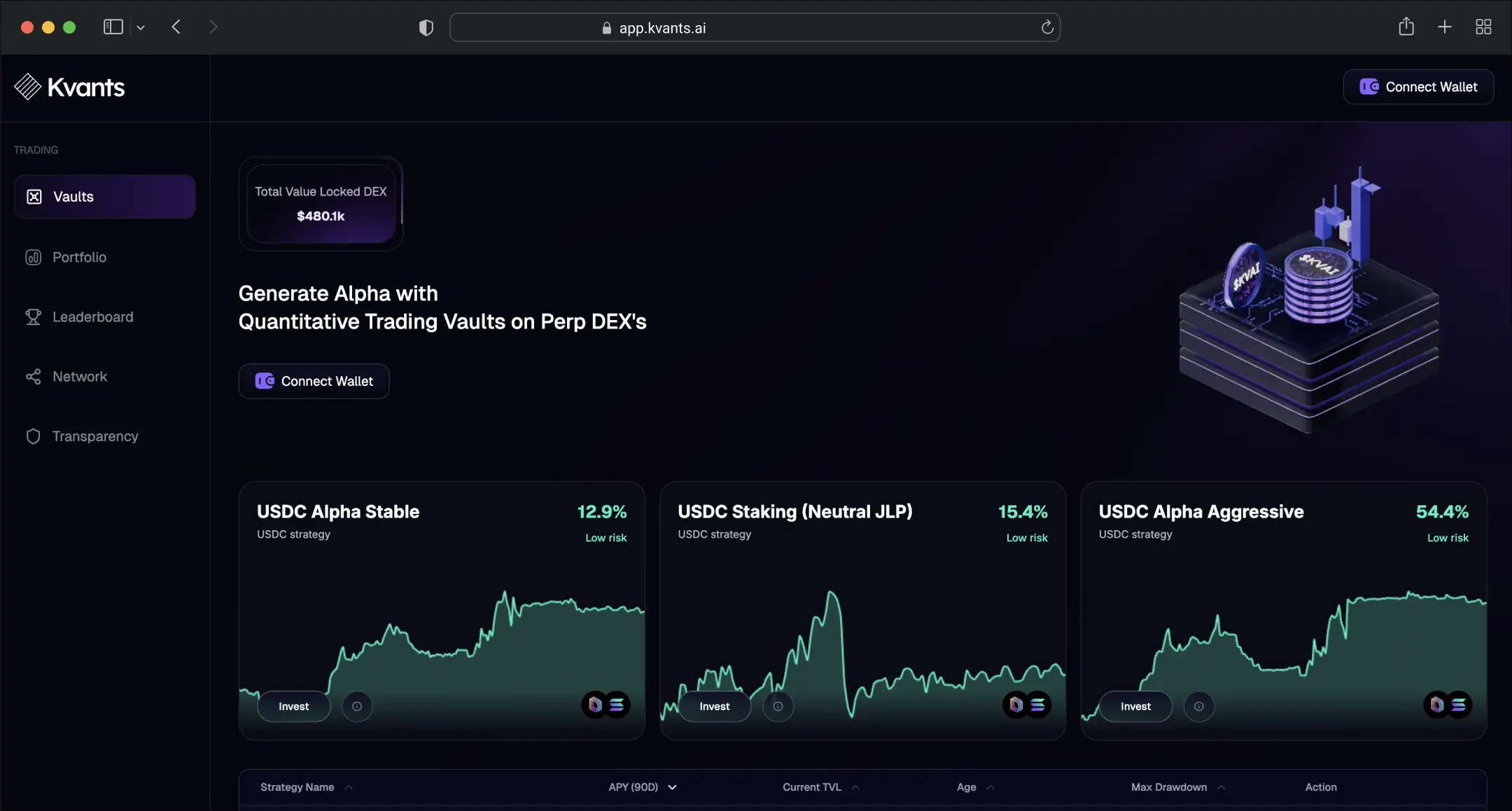Click Invest on USDC Alpha Aggressive

click(x=1135, y=706)
